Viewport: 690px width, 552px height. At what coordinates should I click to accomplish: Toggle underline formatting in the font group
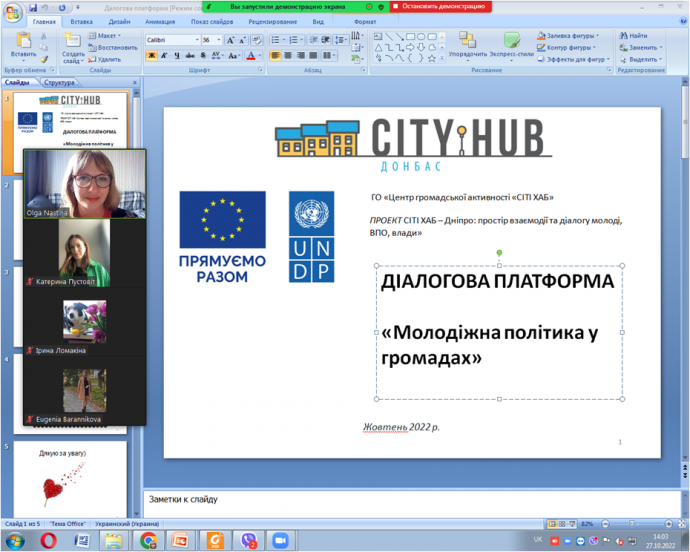tap(178, 56)
